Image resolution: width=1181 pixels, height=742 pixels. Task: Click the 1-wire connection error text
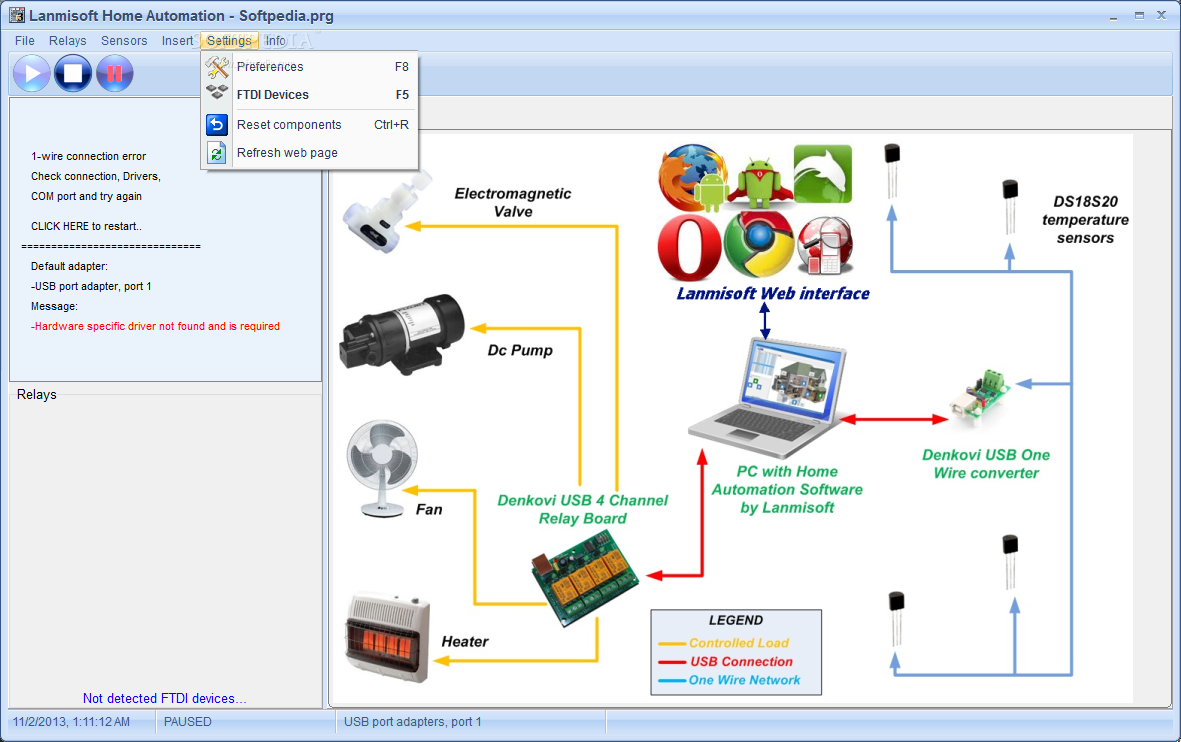click(88, 156)
